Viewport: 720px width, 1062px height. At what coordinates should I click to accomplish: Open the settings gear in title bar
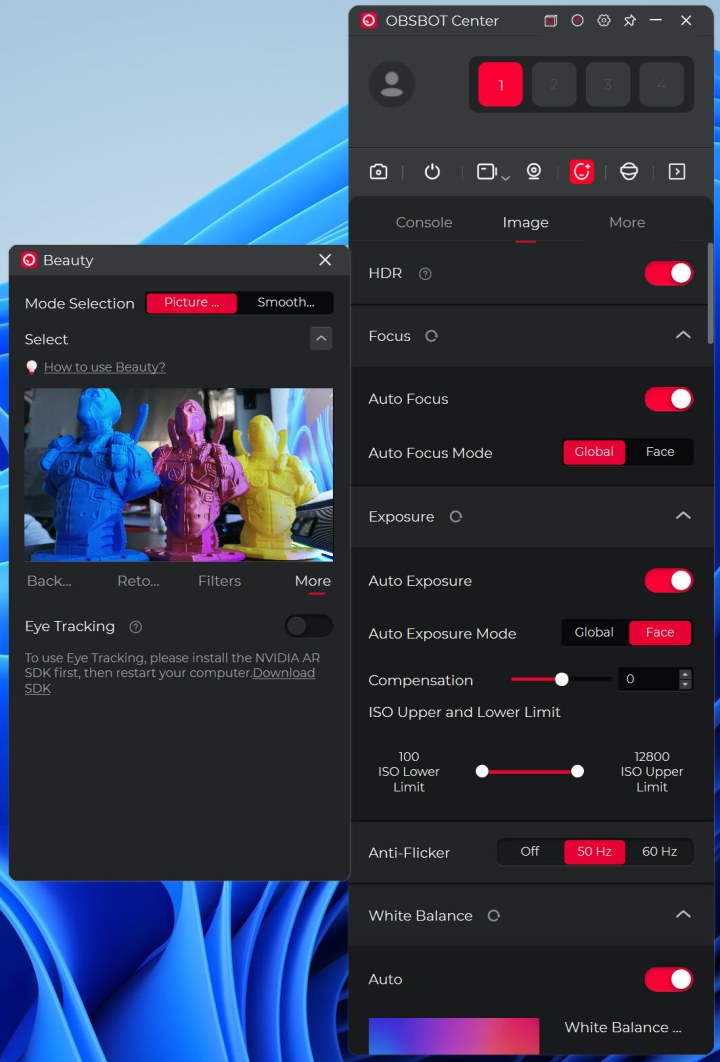(x=604, y=20)
